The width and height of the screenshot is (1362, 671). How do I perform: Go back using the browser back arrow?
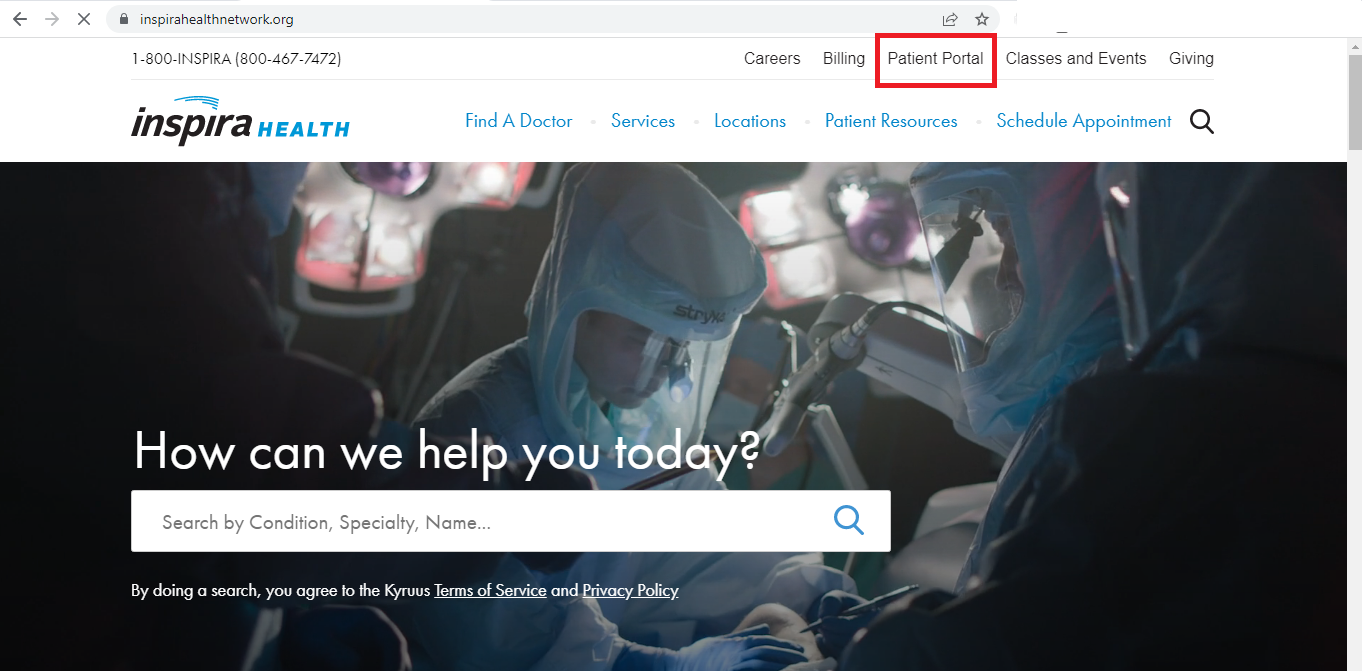[x=19, y=18]
